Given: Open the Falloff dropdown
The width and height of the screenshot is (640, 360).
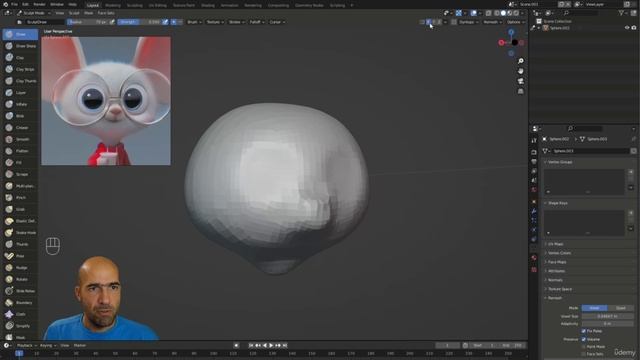Looking at the screenshot, I should (257, 22).
